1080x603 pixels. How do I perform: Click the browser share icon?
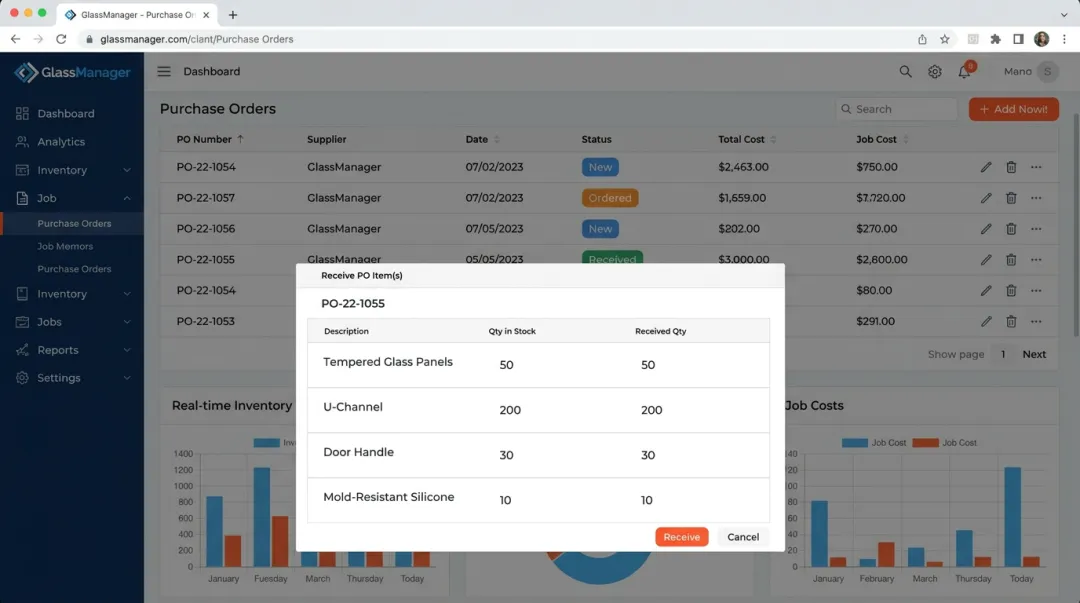922,39
